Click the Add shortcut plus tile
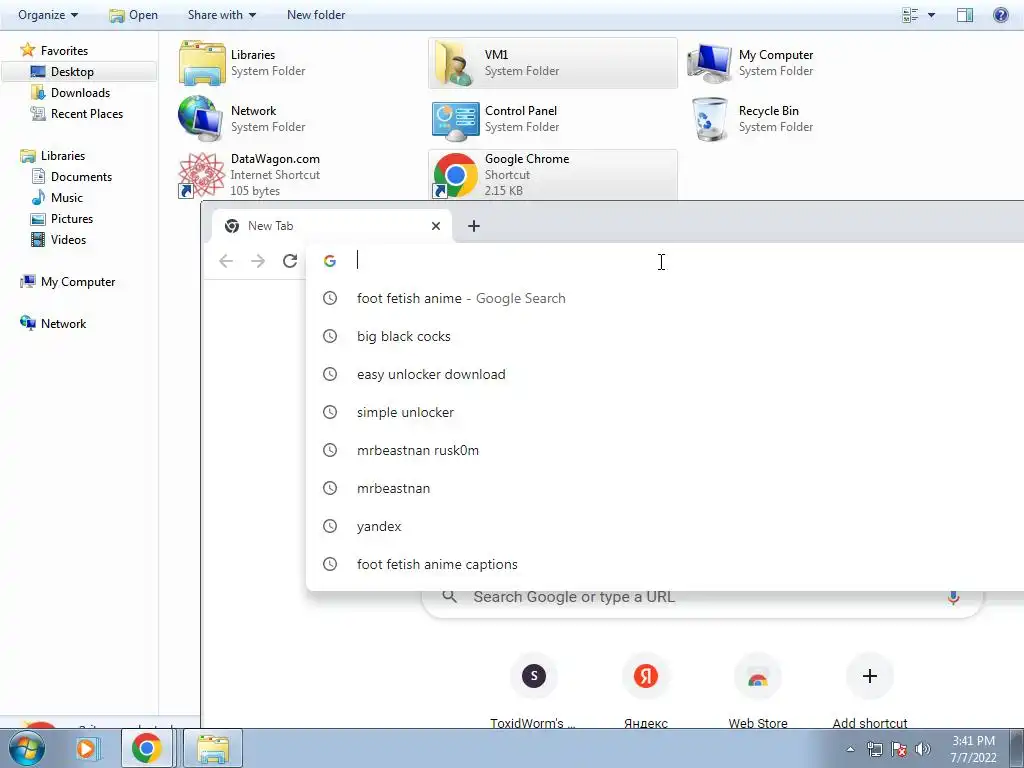1024x768 pixels. (x=870, y=690)
